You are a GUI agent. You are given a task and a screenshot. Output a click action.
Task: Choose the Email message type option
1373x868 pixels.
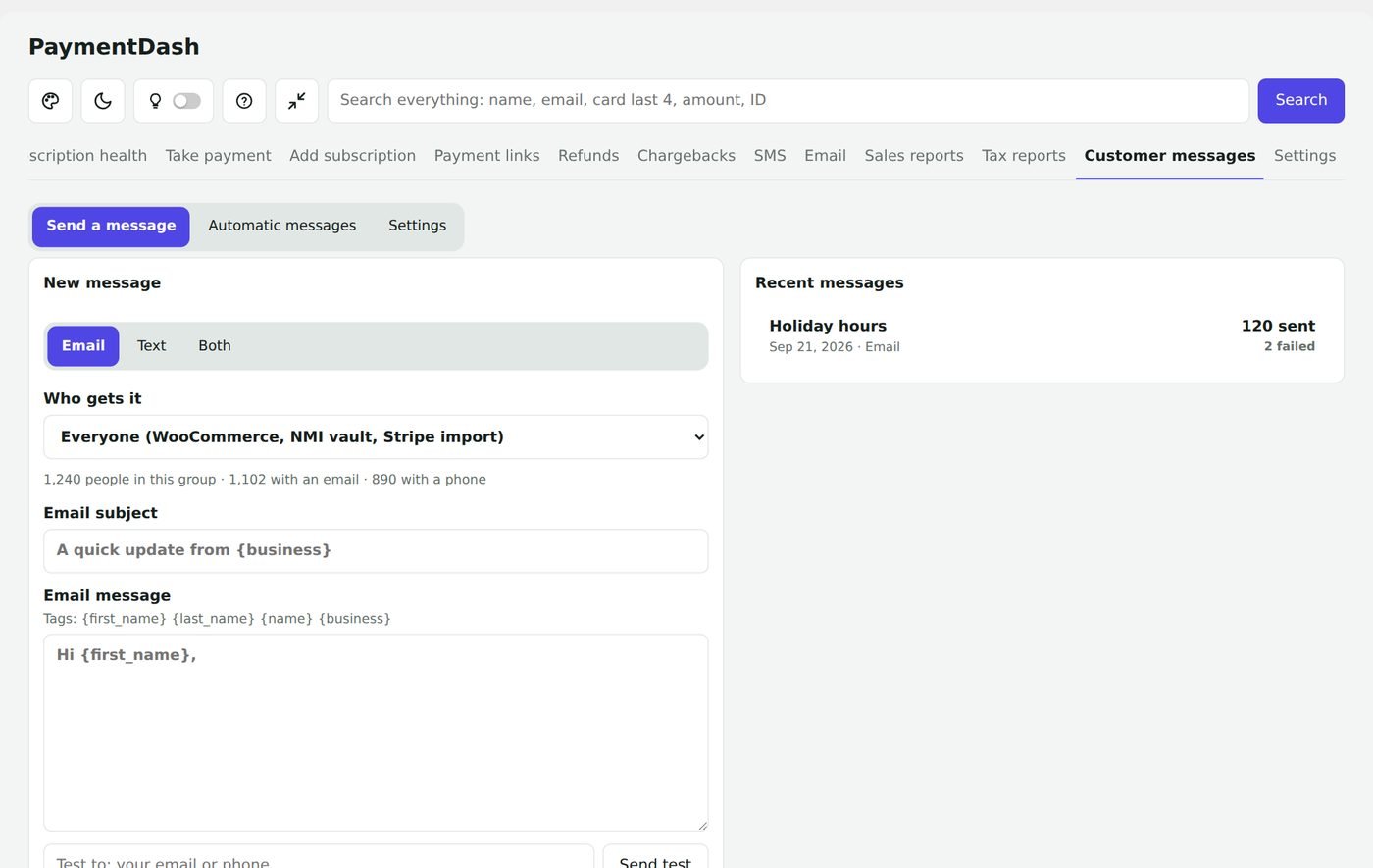click(83, 346)
